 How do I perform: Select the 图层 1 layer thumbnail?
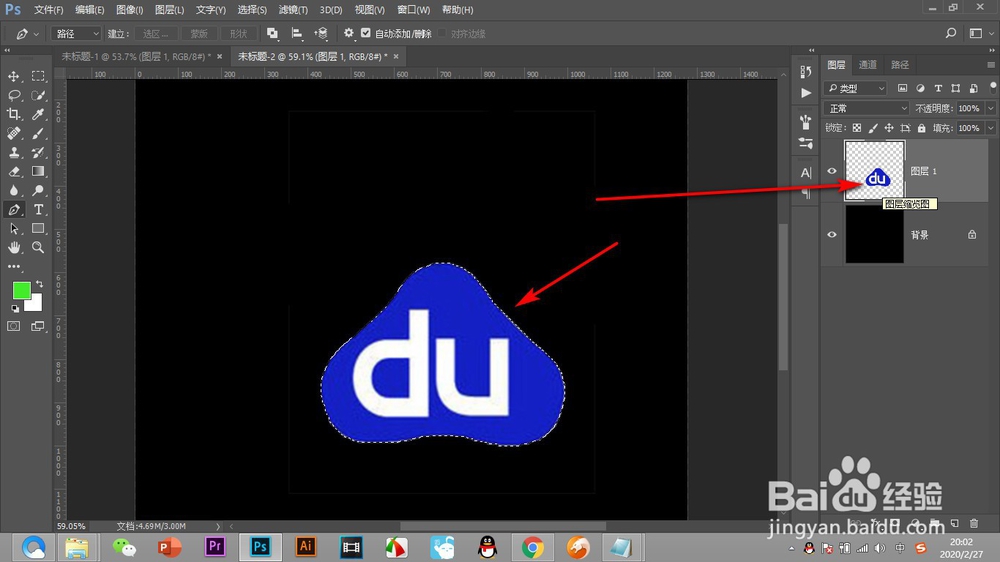coord(874,170)
